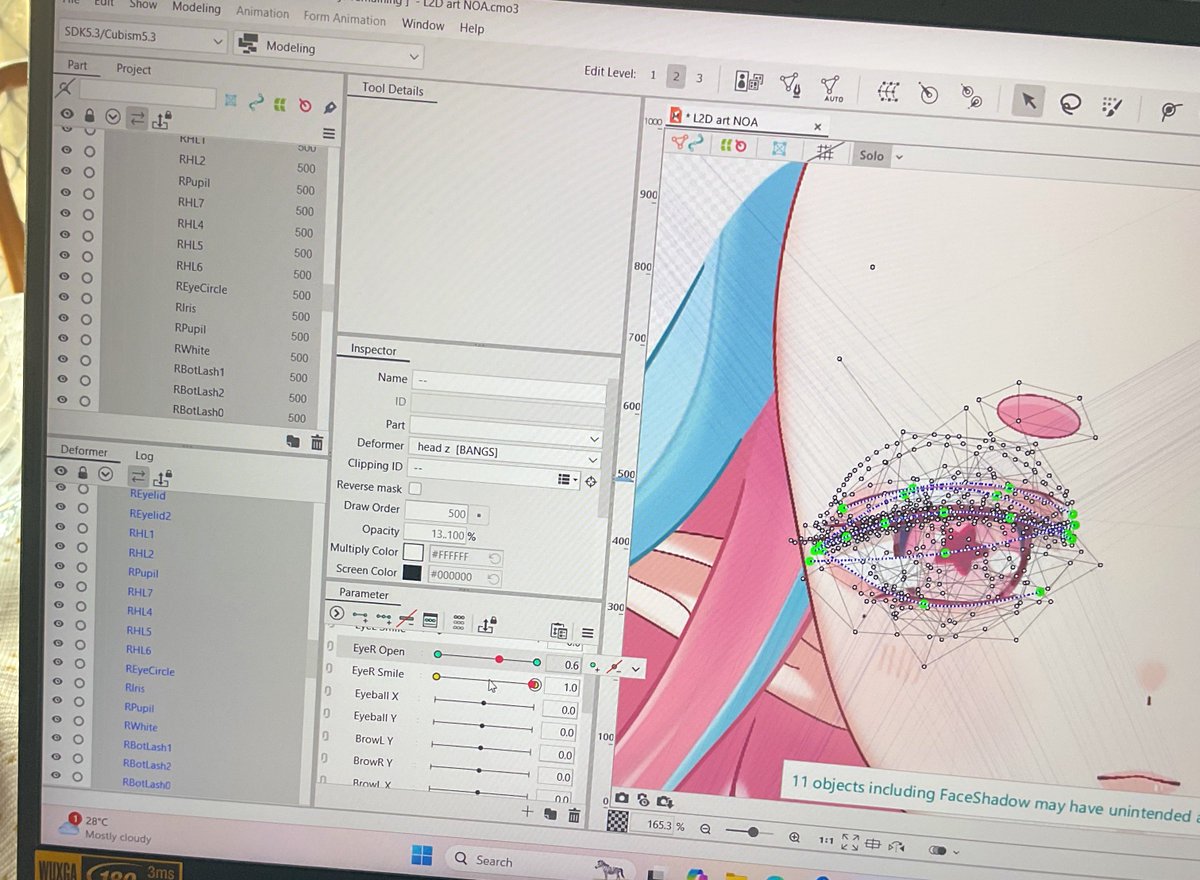Click the Solo button
The height and width of the screenshot is (880, 1200).
[x=872, y=155]
